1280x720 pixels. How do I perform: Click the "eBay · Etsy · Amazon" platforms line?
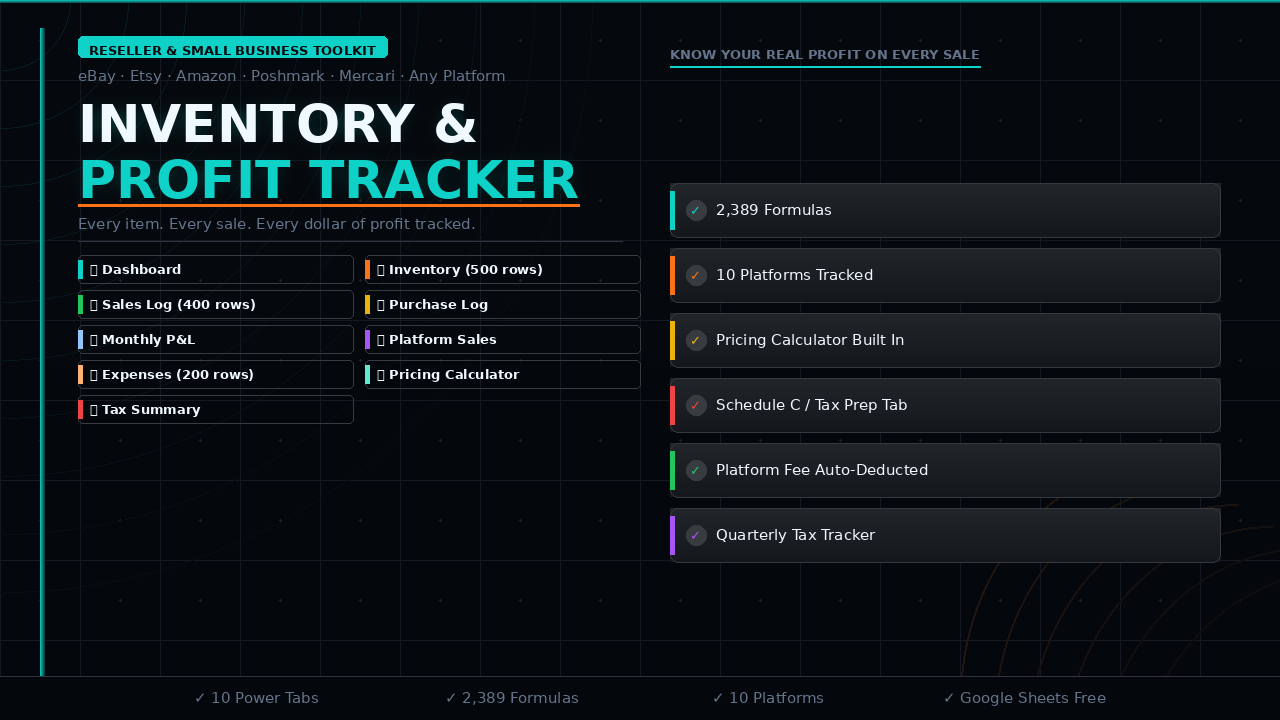pos(292,76)
